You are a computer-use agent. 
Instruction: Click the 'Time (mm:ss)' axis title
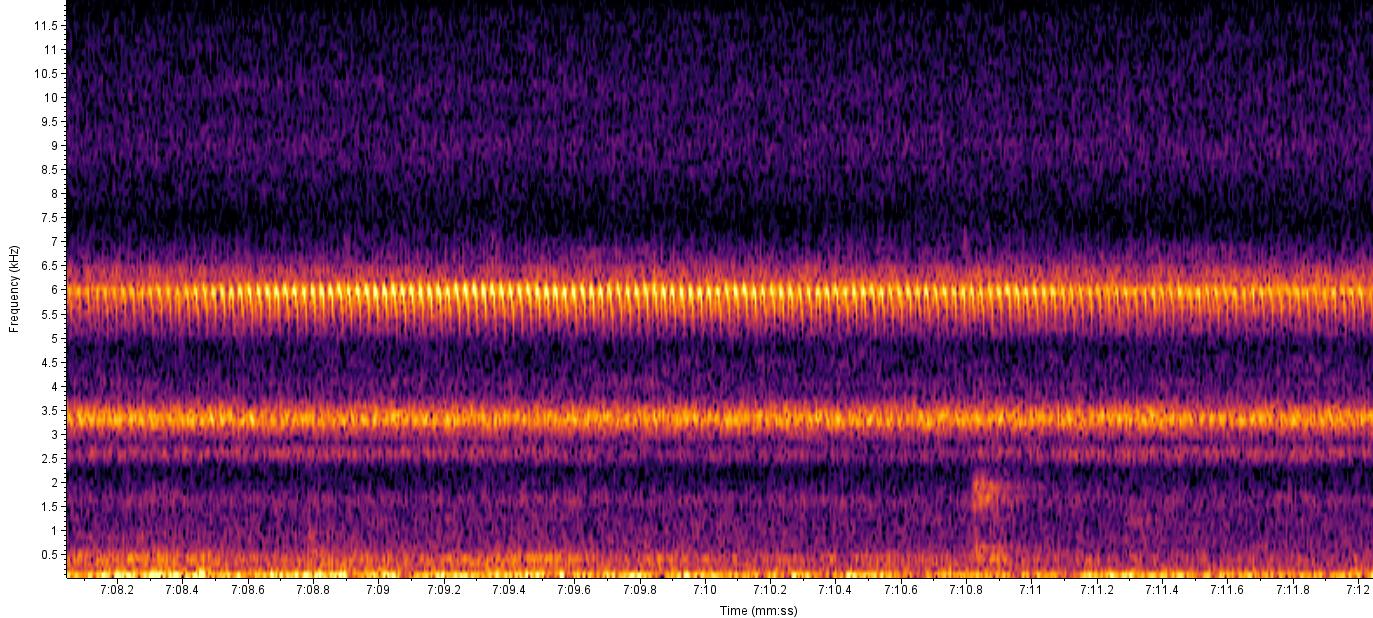click(x=758, y=610)
